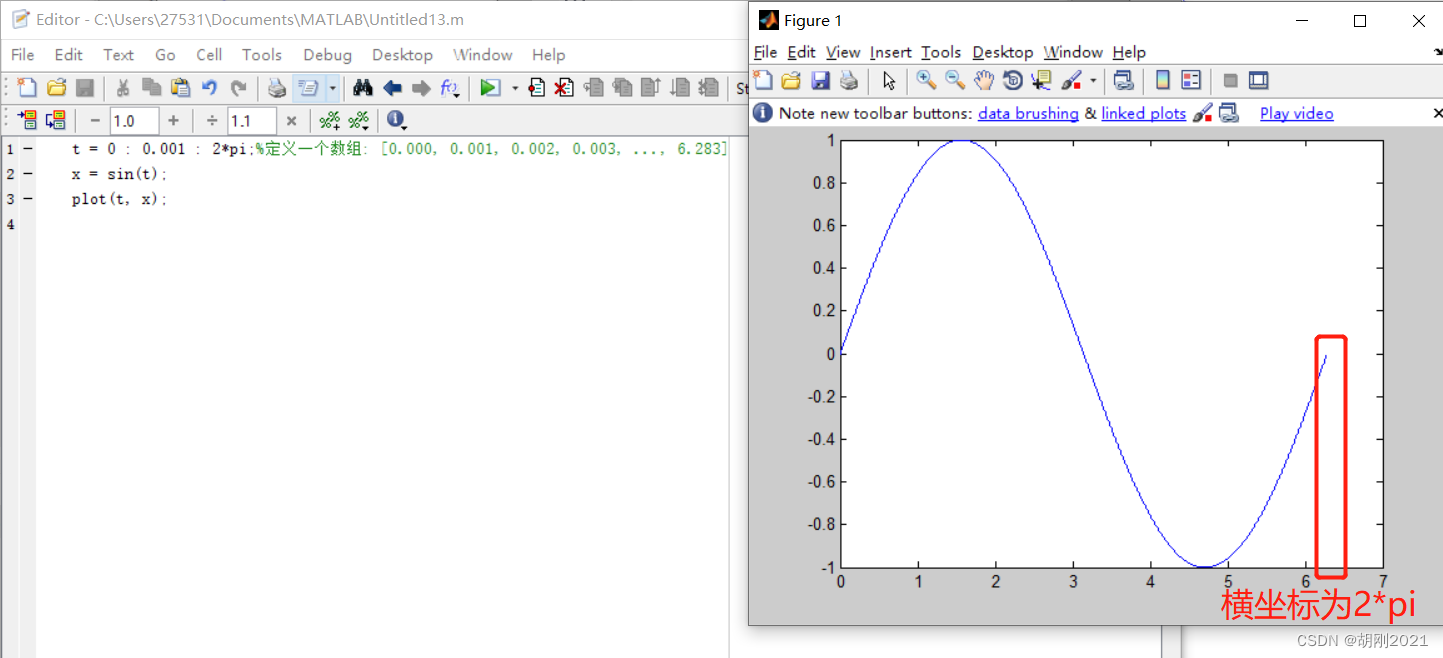Click Brush data tool in Figure toolbar
Screen dimensions: 1443x658
pos(1071,81)
